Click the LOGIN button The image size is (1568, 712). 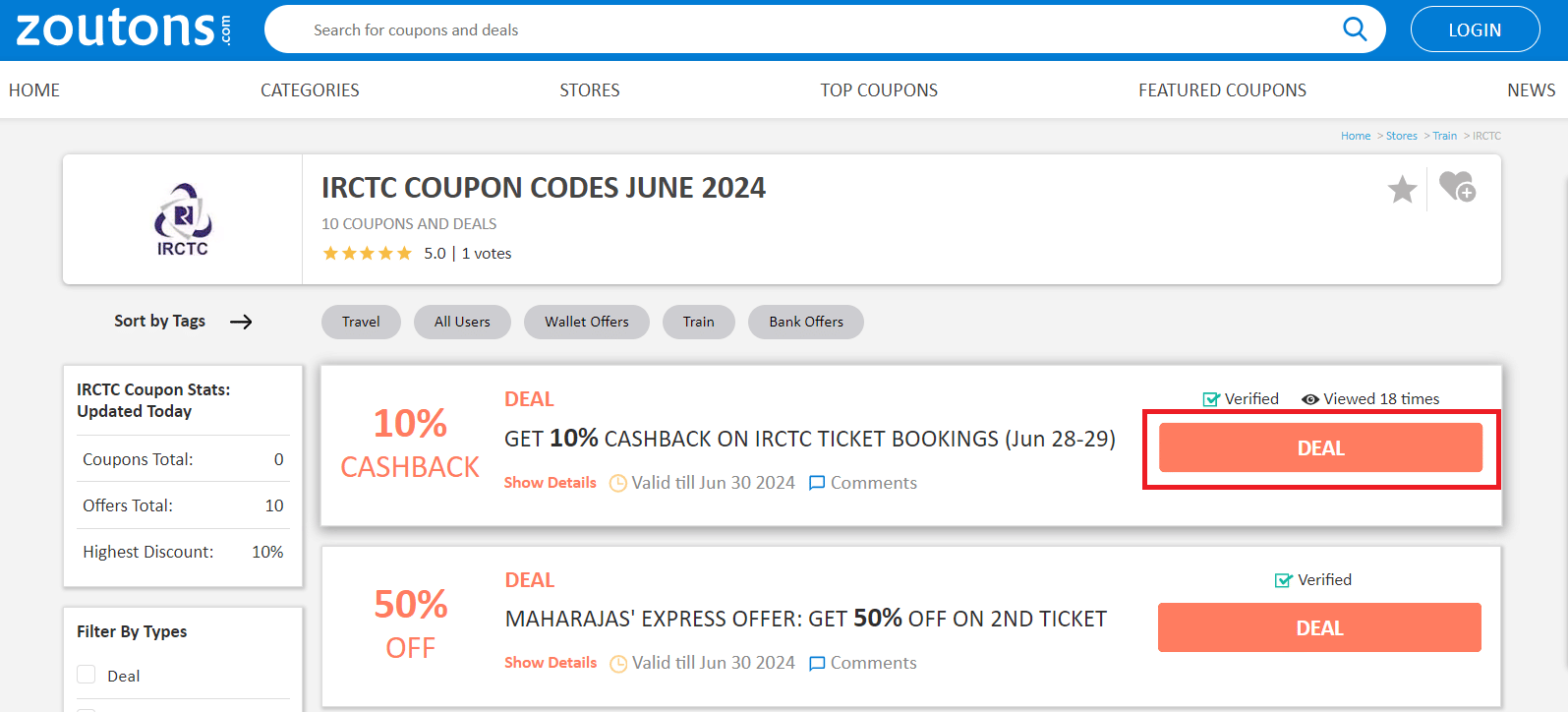1475,30
